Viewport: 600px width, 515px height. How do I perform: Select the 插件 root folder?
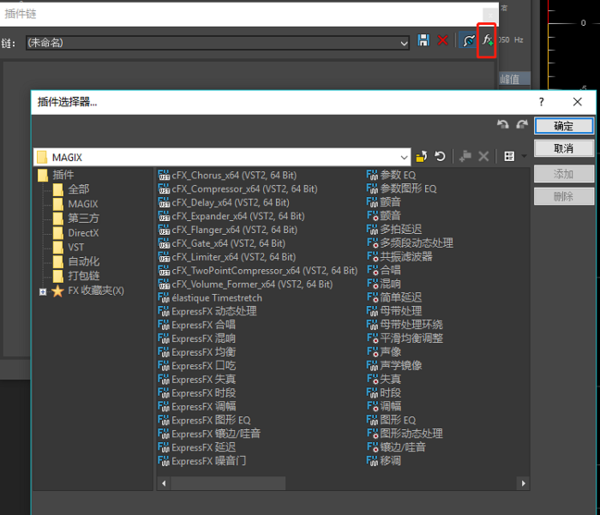click(x=56, y=175)
